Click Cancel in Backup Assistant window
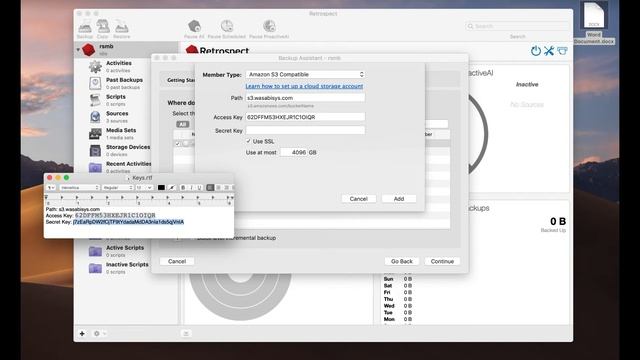This screenshot has width=640, height=360. coord(177,261)
